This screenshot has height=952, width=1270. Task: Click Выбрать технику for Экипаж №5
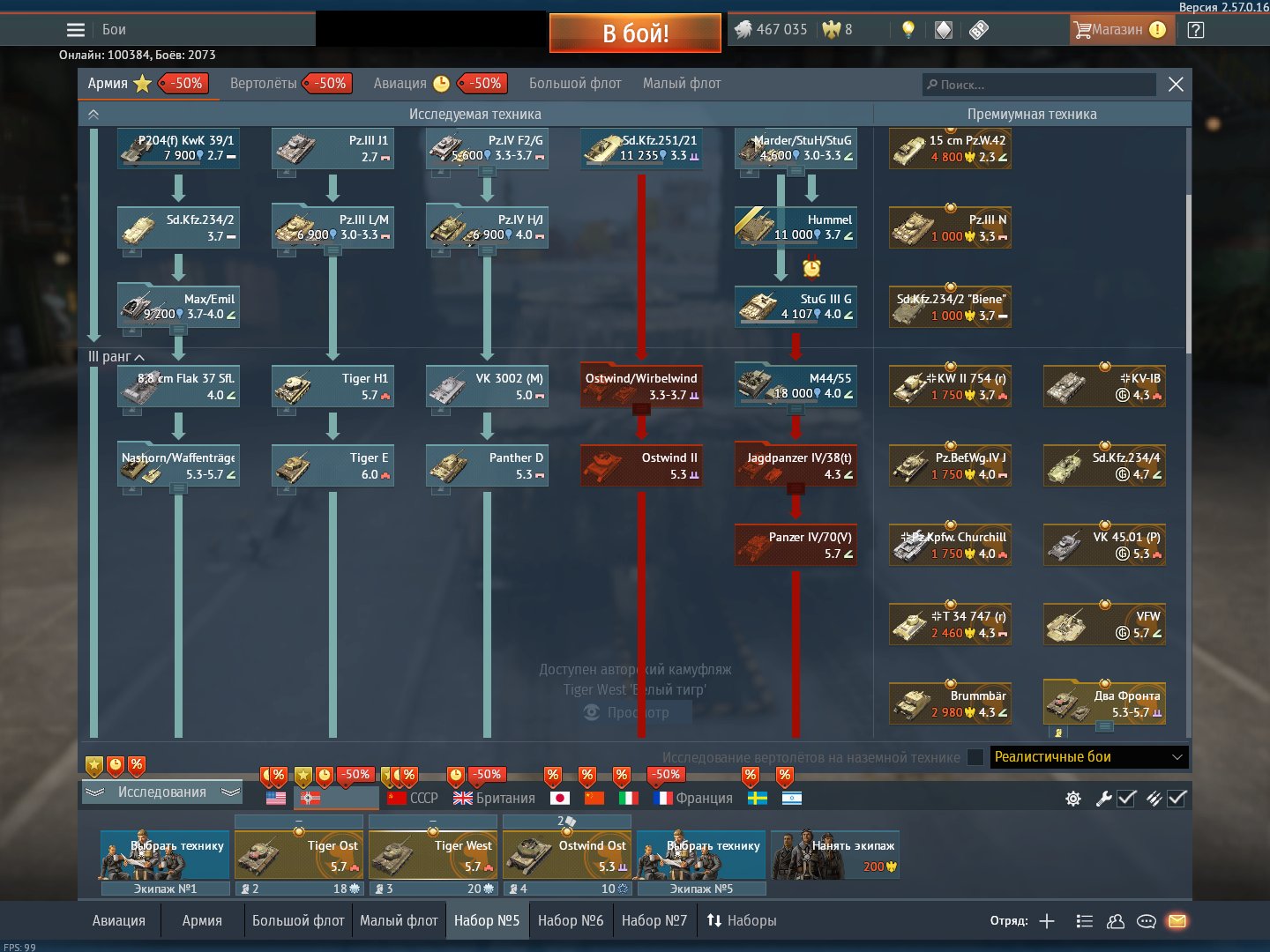pyautogui.click(x=701, y=855)
